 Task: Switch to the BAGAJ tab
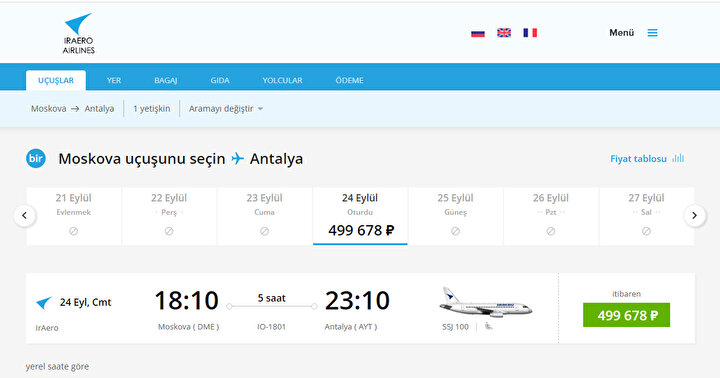click(166, 80)
